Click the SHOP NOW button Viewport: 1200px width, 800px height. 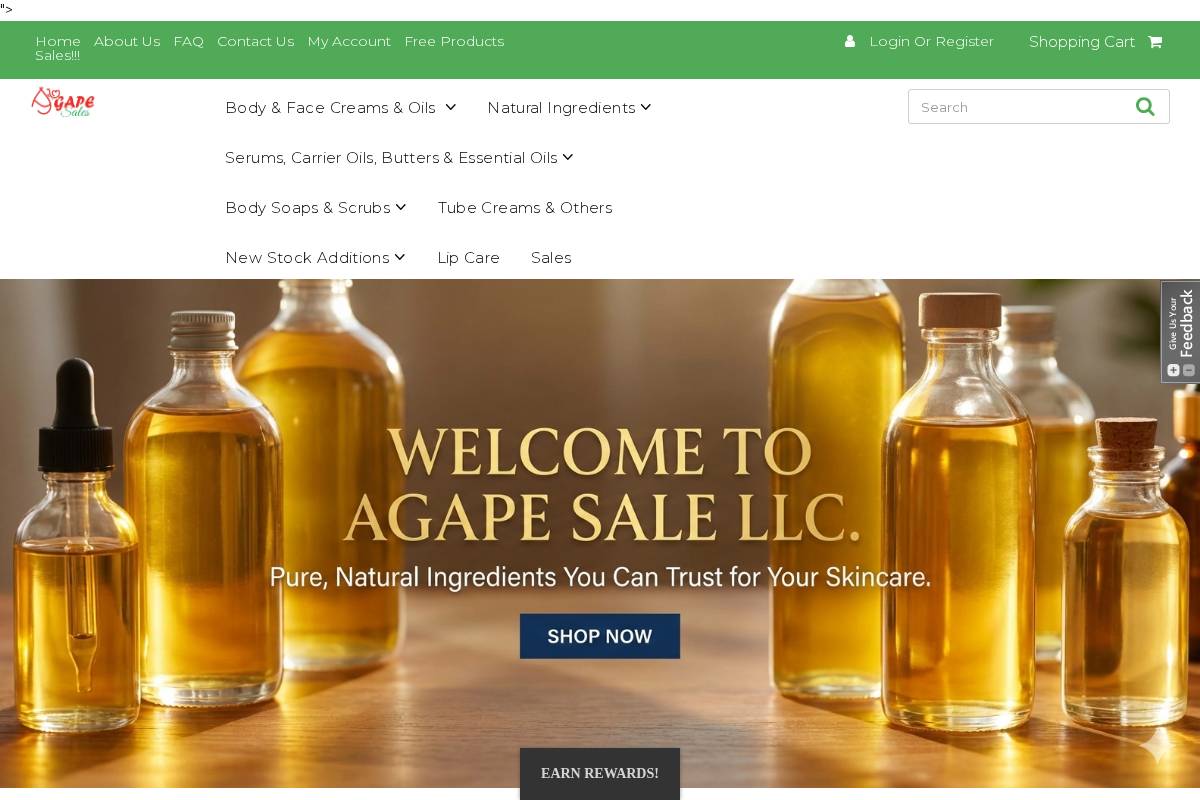click(x=599, y=636)
